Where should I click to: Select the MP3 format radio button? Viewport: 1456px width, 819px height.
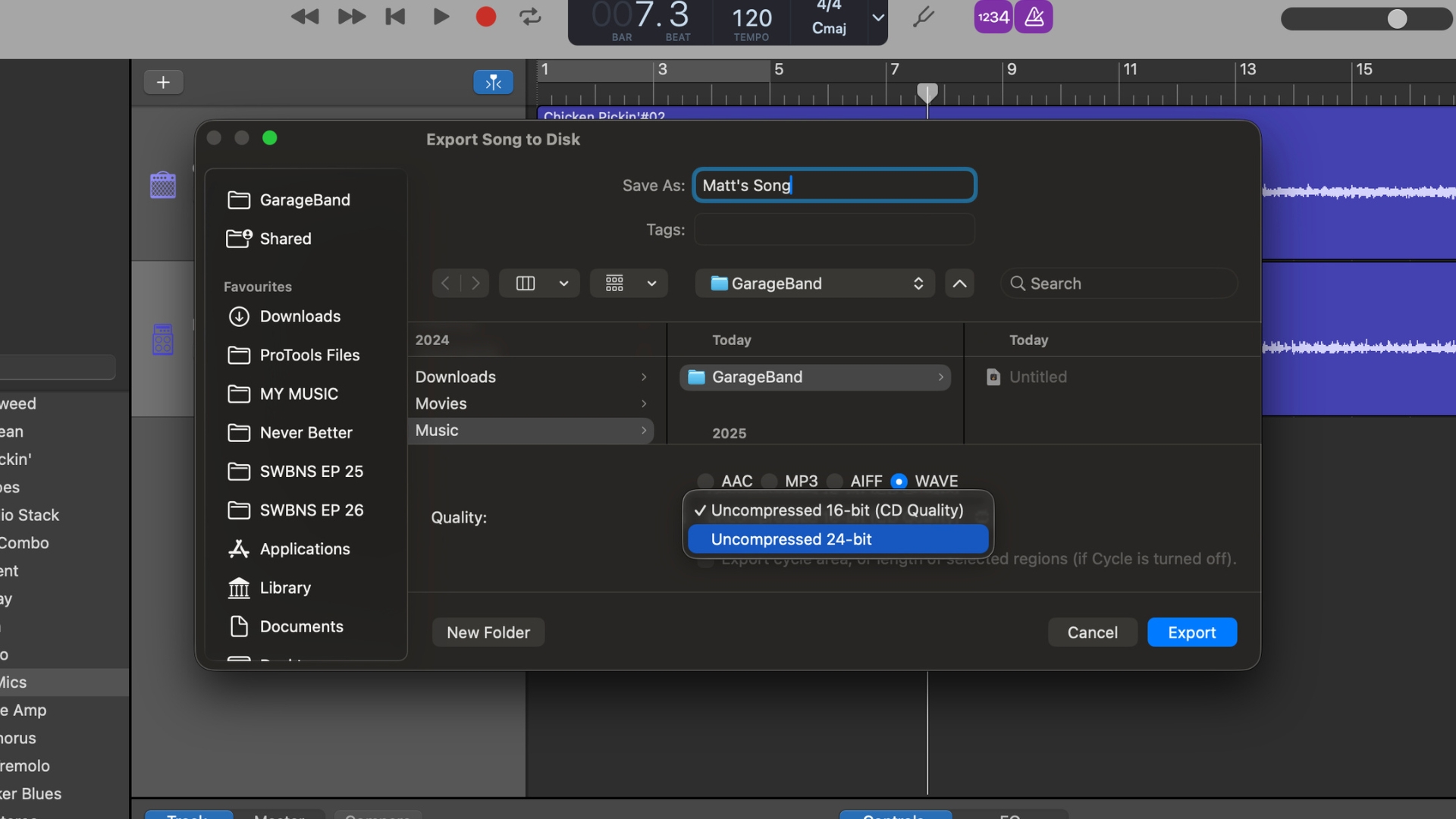tap(769, 481)
